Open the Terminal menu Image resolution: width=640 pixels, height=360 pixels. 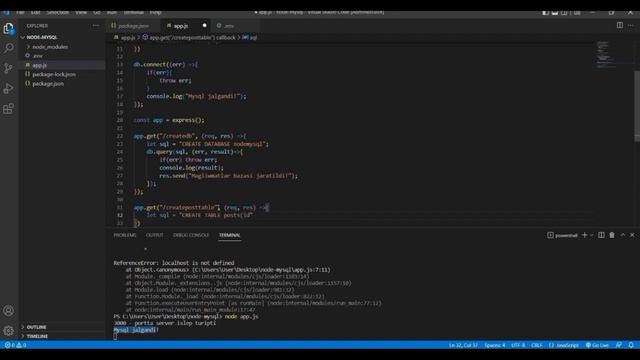click(133, 12)
